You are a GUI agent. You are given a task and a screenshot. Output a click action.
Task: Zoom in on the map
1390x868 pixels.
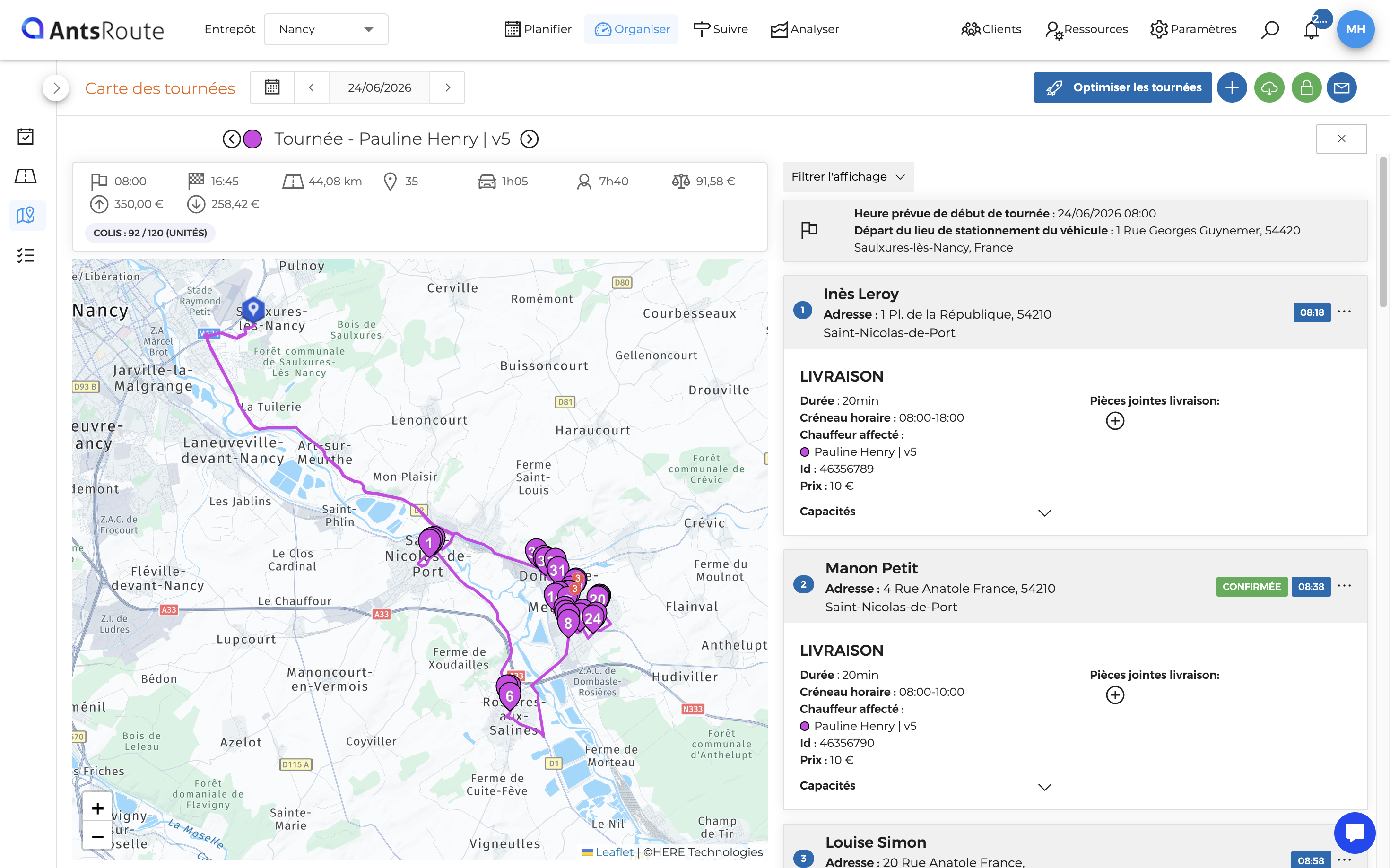(x=97, y=808)
